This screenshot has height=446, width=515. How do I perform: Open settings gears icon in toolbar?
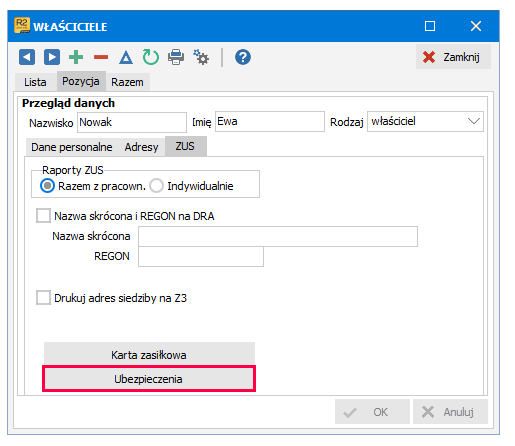pos(201,57)
